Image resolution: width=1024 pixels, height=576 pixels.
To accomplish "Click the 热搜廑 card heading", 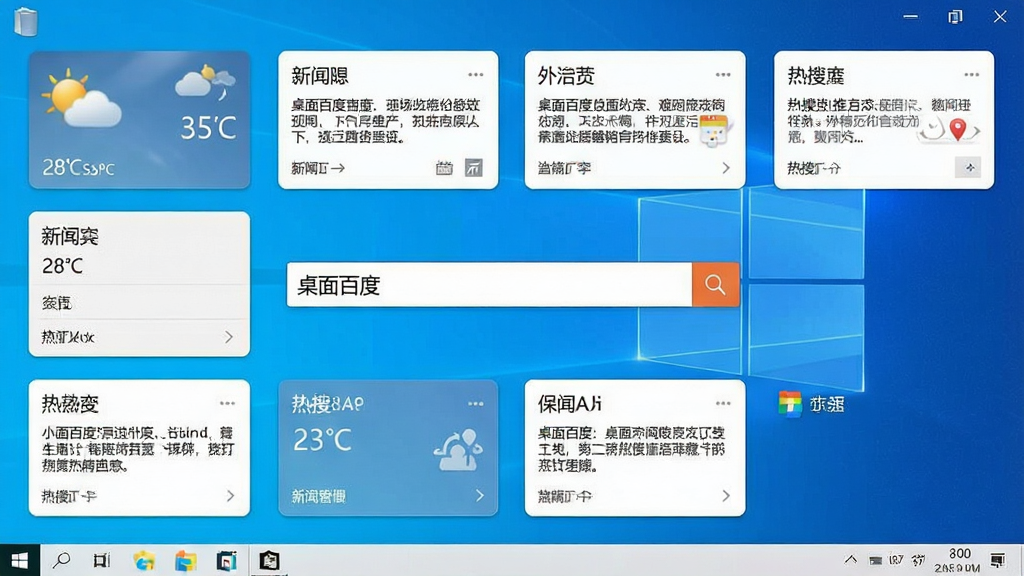I will point(816,76).
